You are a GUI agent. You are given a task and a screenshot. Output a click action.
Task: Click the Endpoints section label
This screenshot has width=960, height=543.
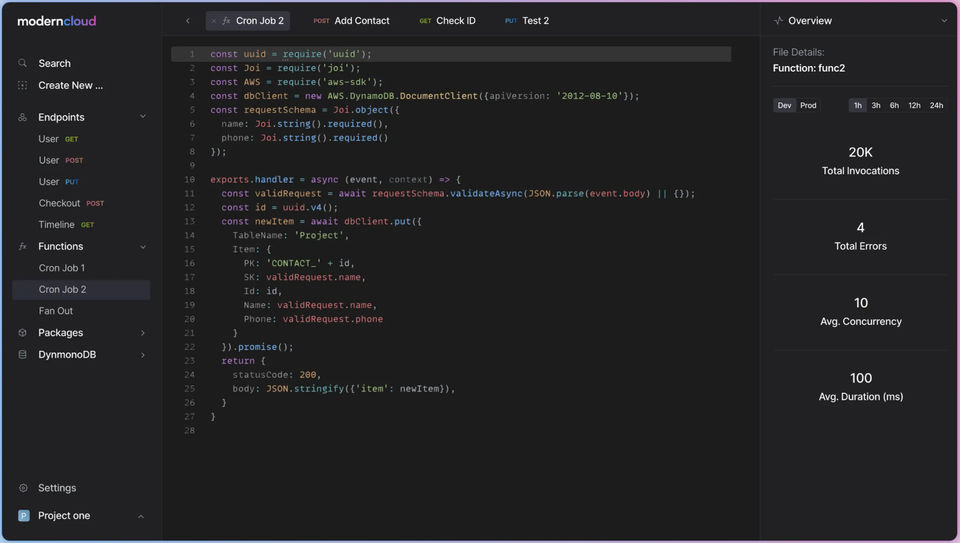tap(61, 117)
